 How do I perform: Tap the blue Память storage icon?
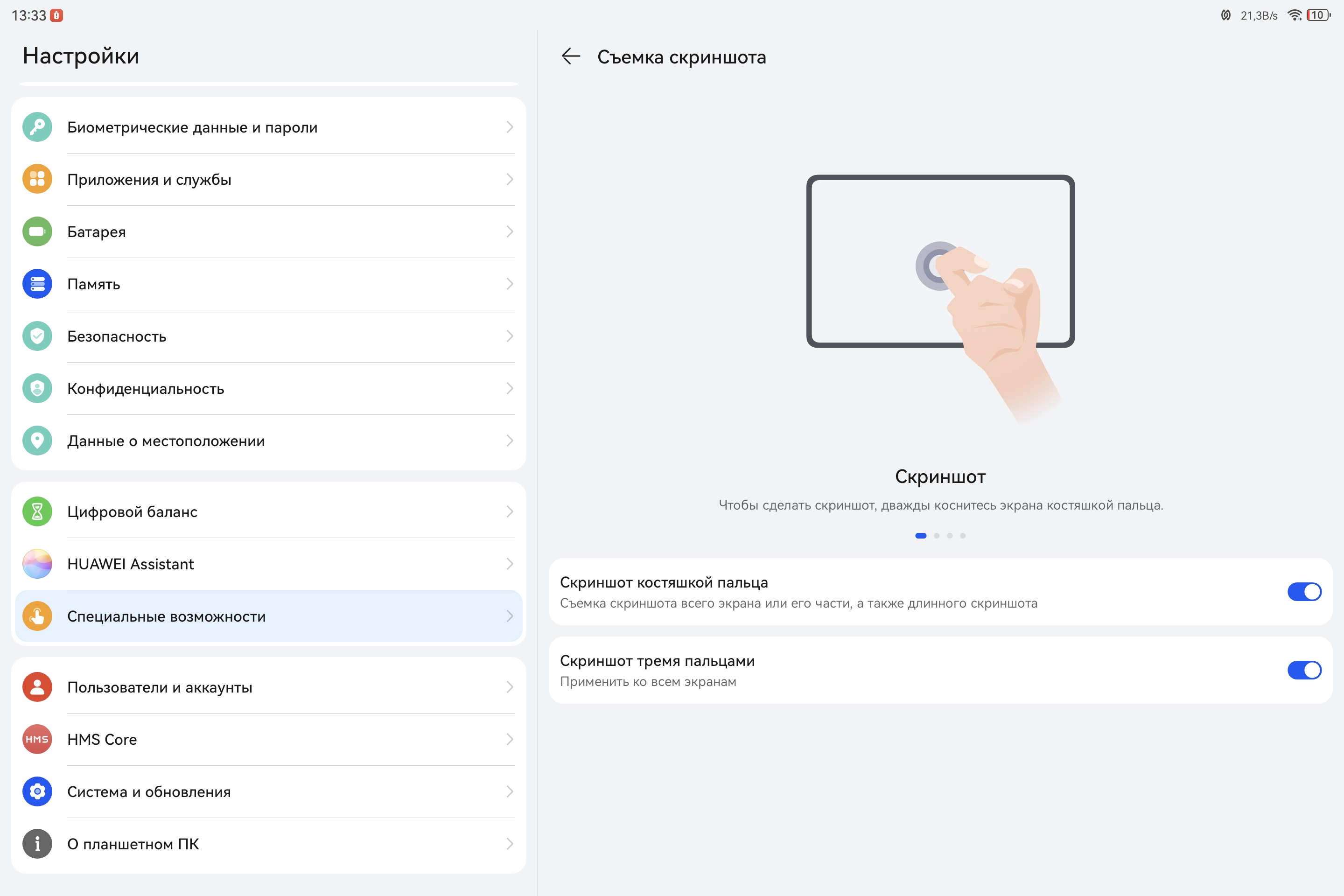click(x=37, y=284)
